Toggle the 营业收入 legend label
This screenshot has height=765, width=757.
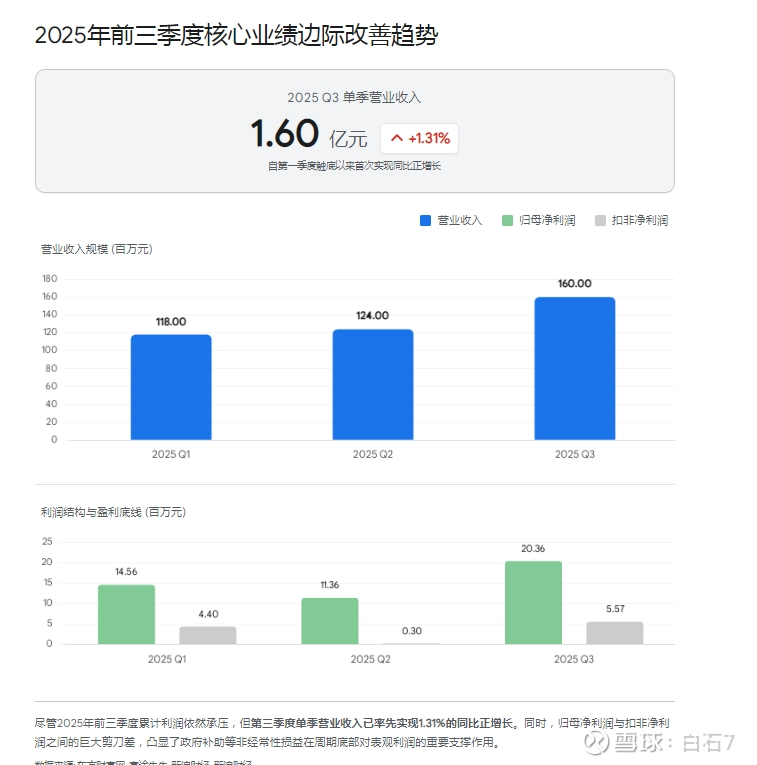(459, 221)
